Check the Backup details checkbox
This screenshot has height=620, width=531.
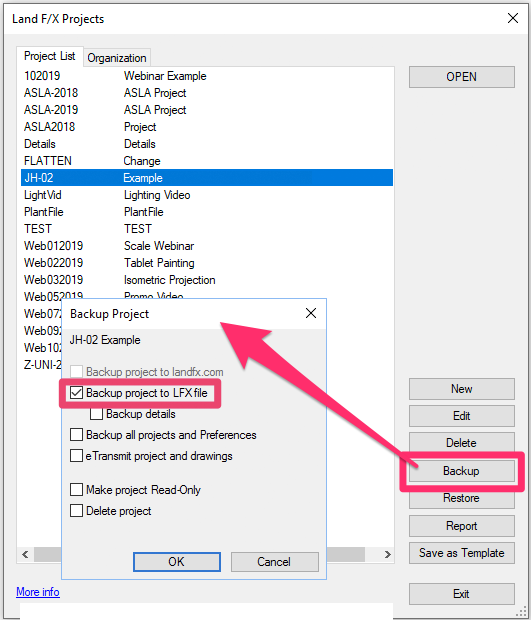click(x=96, y=414)
